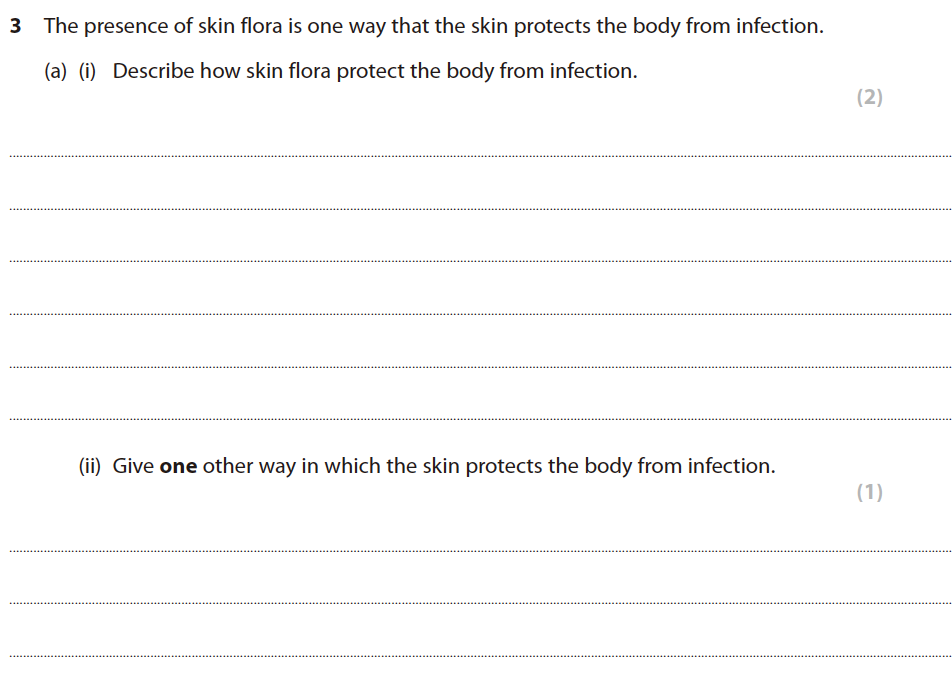The image size is (952, 676).
Task: Click the question number 3
Action: pos(15,27)
